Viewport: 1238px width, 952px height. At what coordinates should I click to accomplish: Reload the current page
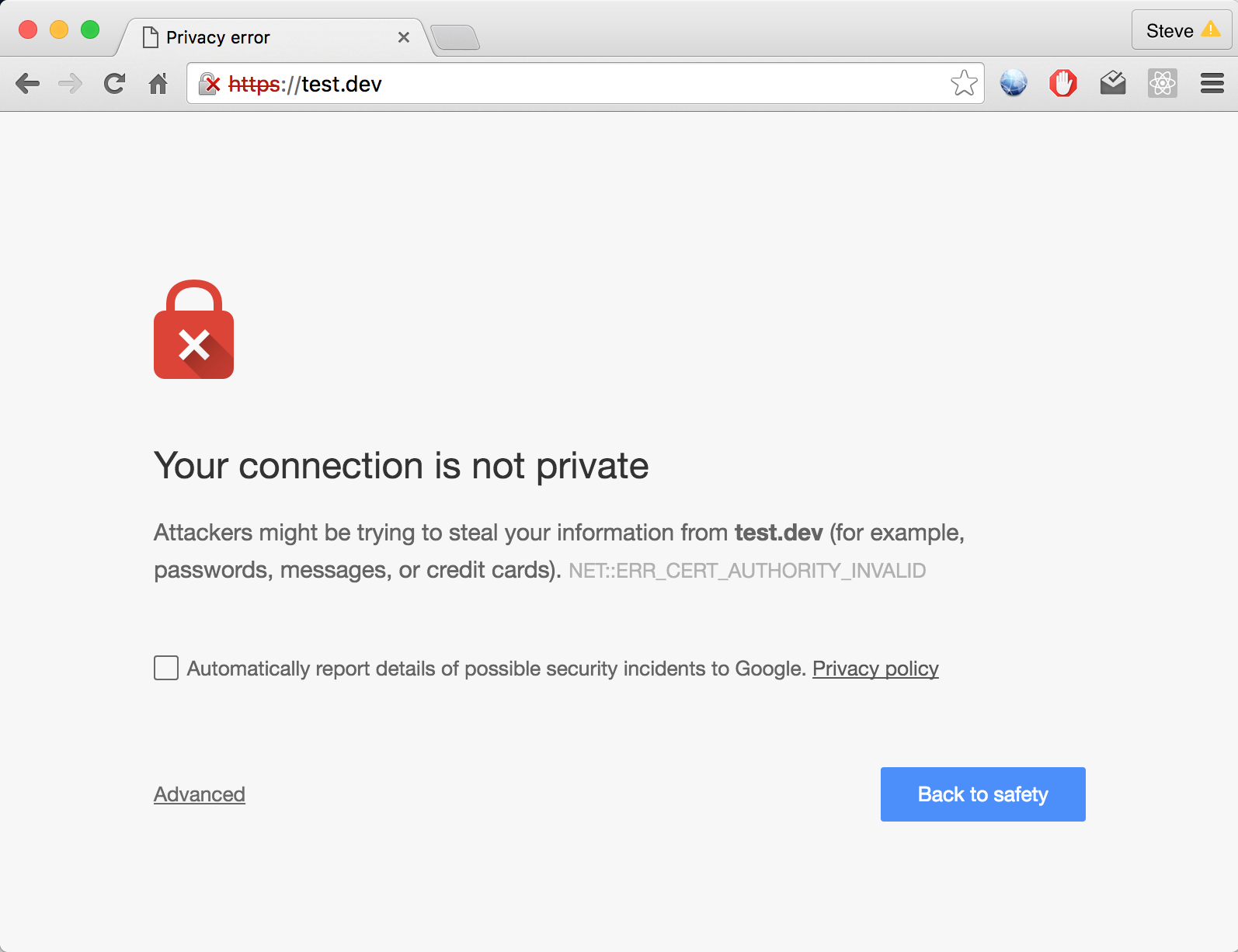[x=115, y=84]
